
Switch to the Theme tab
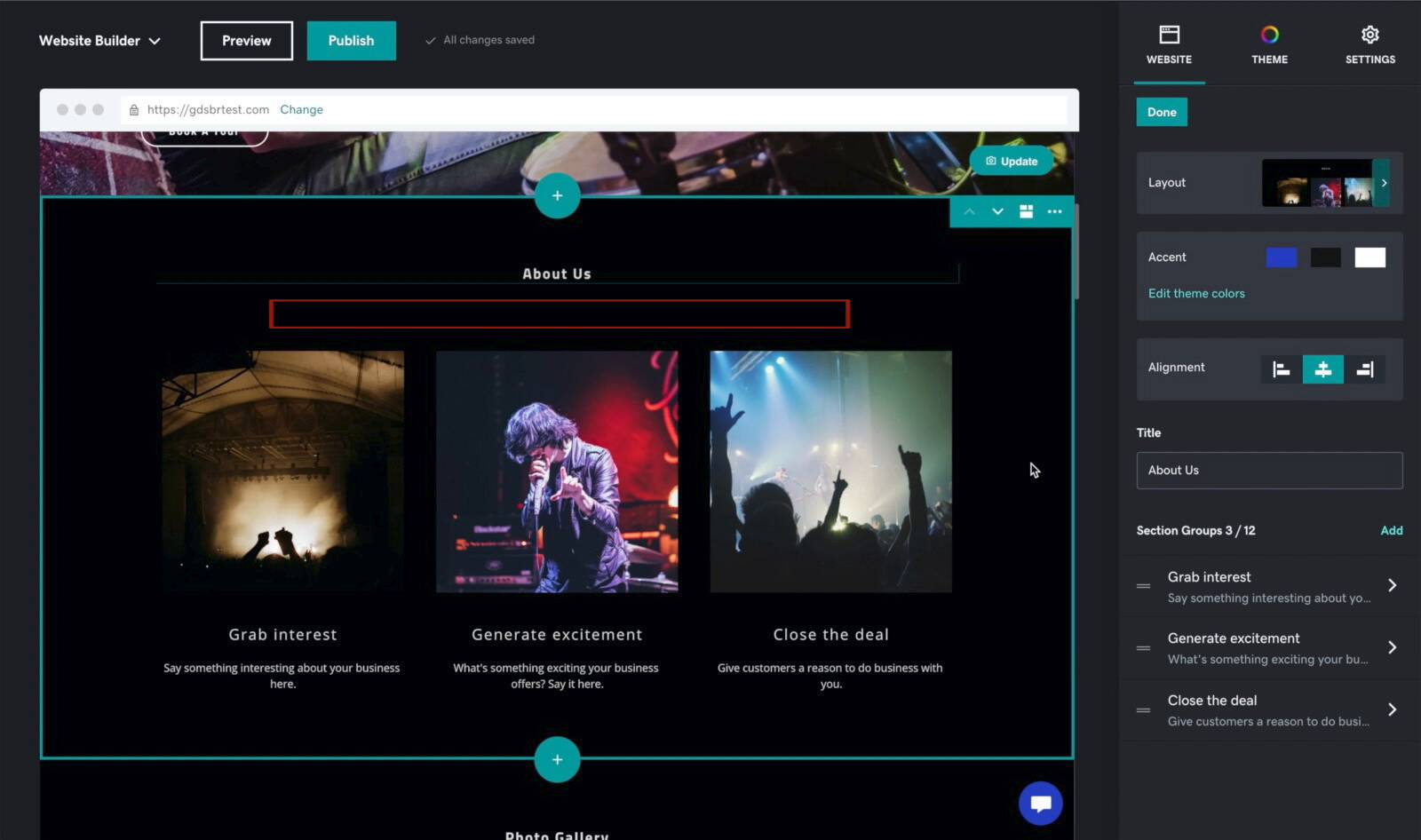click(1269, 44)
